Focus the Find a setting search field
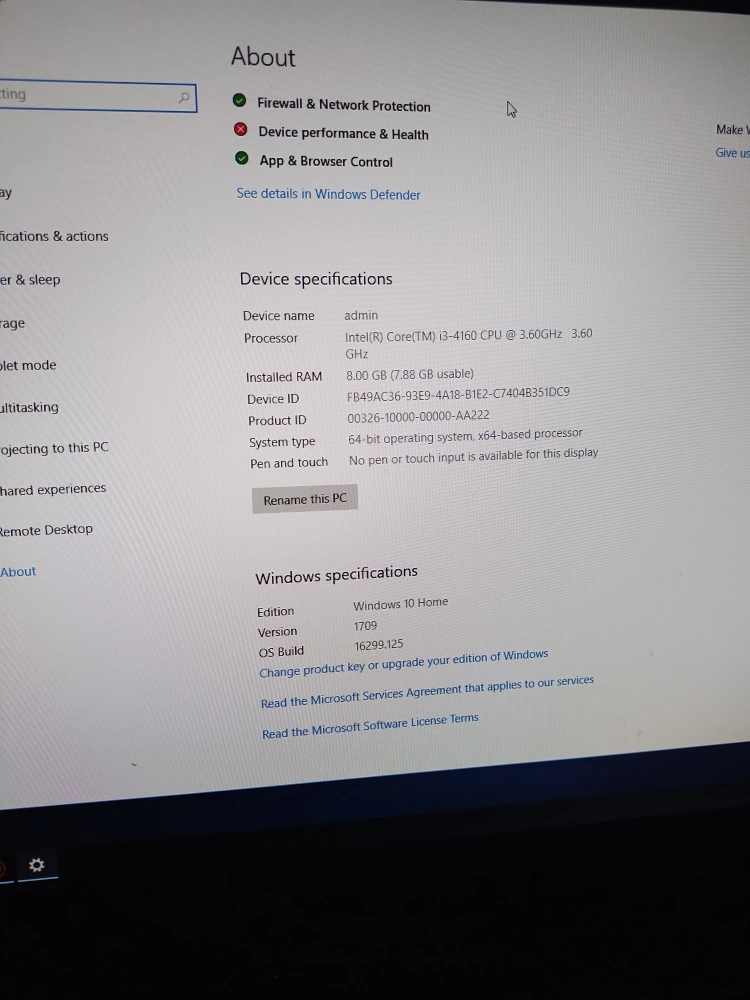Screen dimensions: 750x1000 pos(97,97)
